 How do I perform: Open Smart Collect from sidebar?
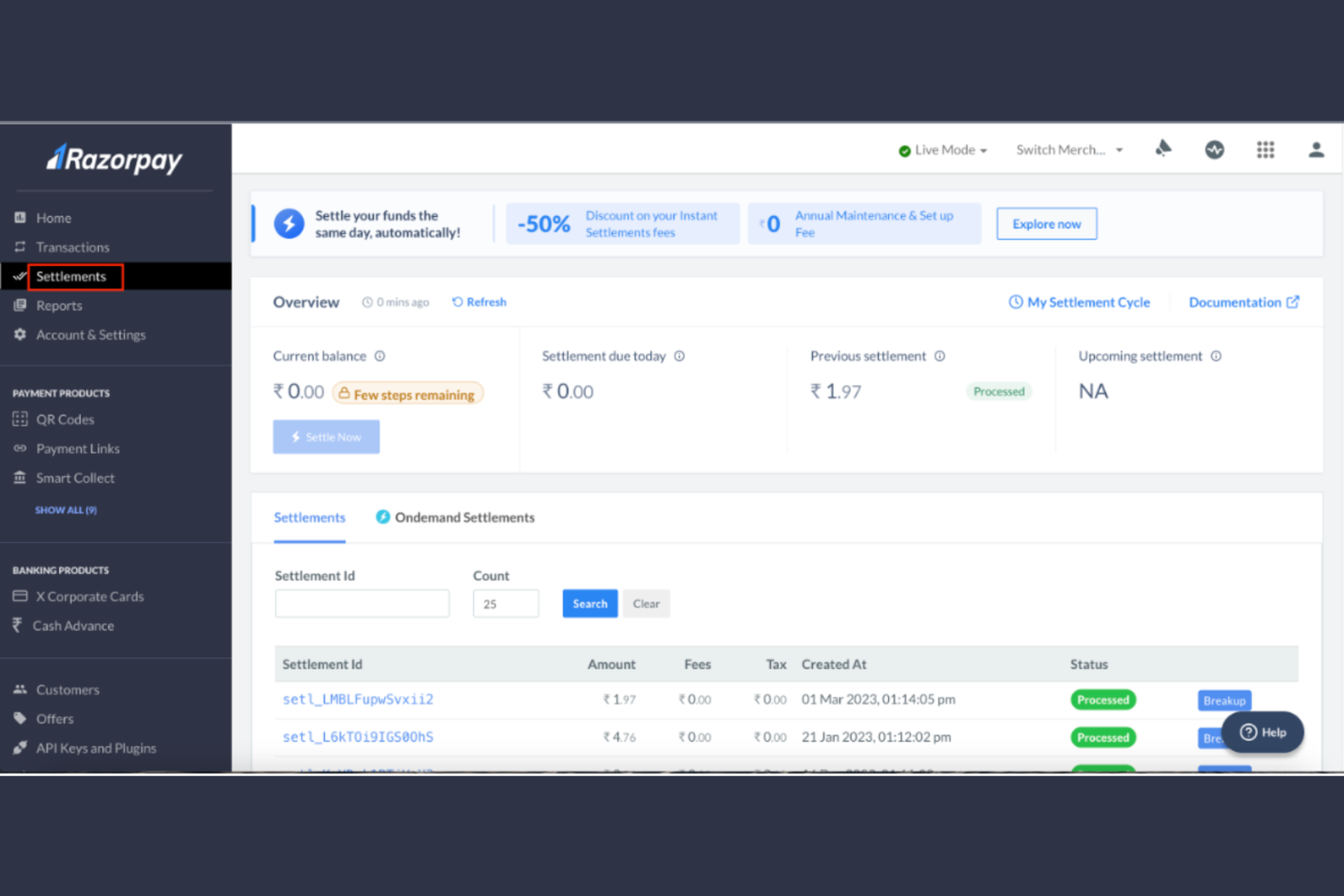[75, 478]
